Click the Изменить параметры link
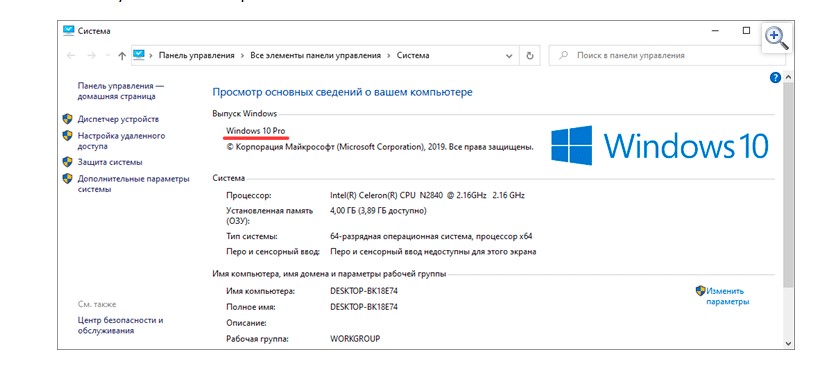Image resolution: width=835 pixels, height=372 pixels. click(x=727, y=296)
